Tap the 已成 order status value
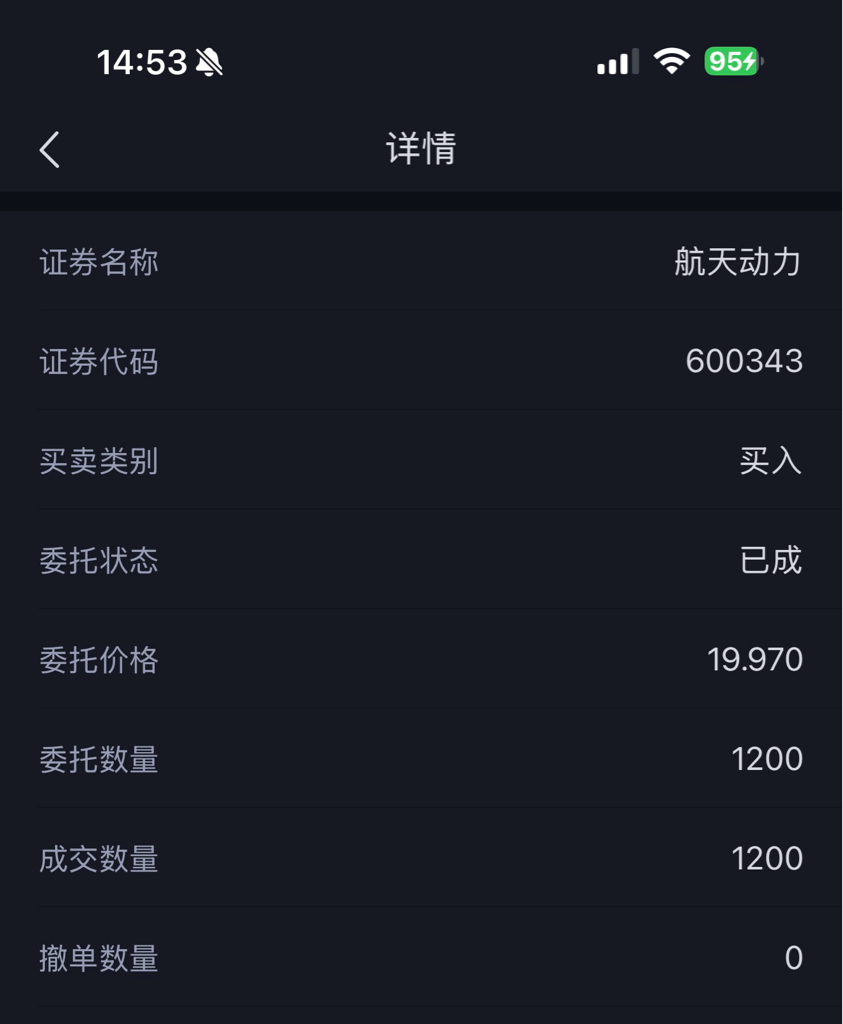Viewport: 843px width, 1024px height. pyautogui.click(x=771, y=560)
